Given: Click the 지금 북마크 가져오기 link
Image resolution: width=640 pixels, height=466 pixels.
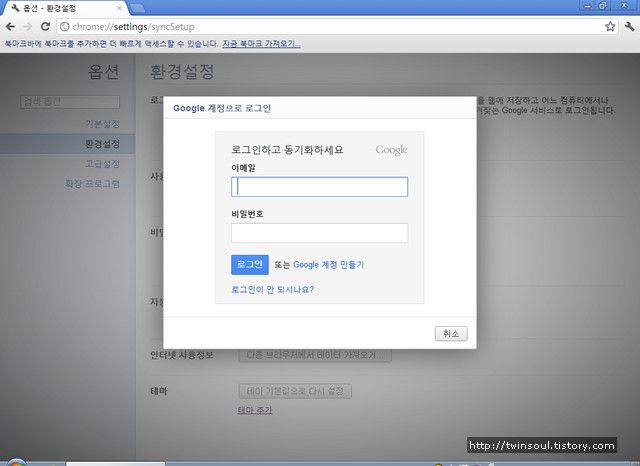Looking at the screenshot, I should pyautogui.click(x=261, y=44).
